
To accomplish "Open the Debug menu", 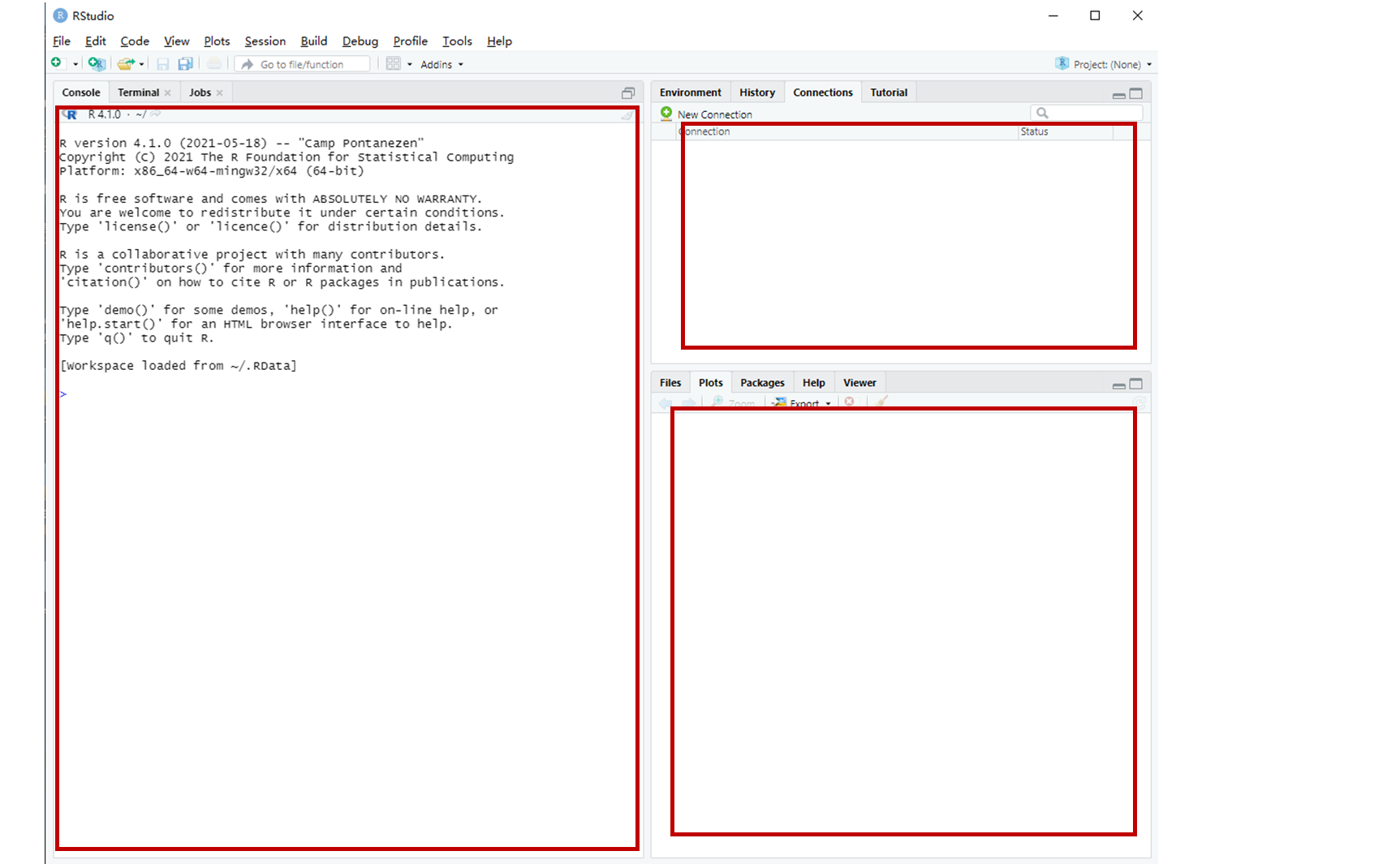I will point(360,41).
